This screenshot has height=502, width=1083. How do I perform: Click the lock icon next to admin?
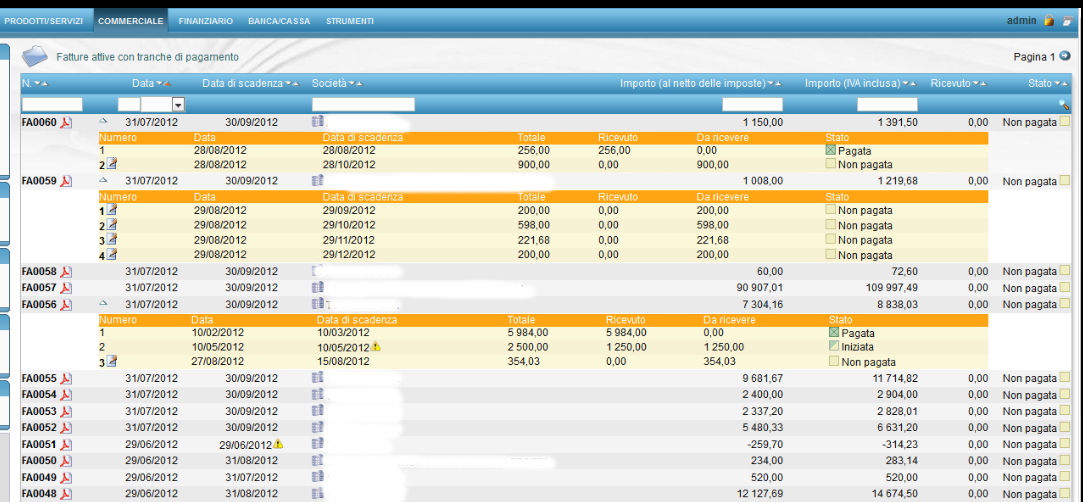[x=1049, y=20]
